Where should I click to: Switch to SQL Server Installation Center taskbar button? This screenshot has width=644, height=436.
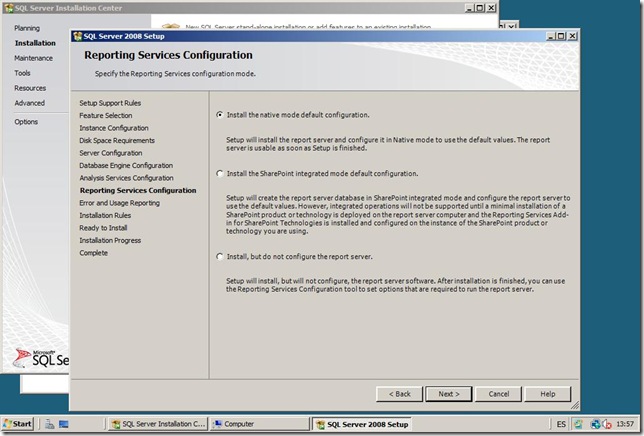pyautogui.click(x=159, y=424)
